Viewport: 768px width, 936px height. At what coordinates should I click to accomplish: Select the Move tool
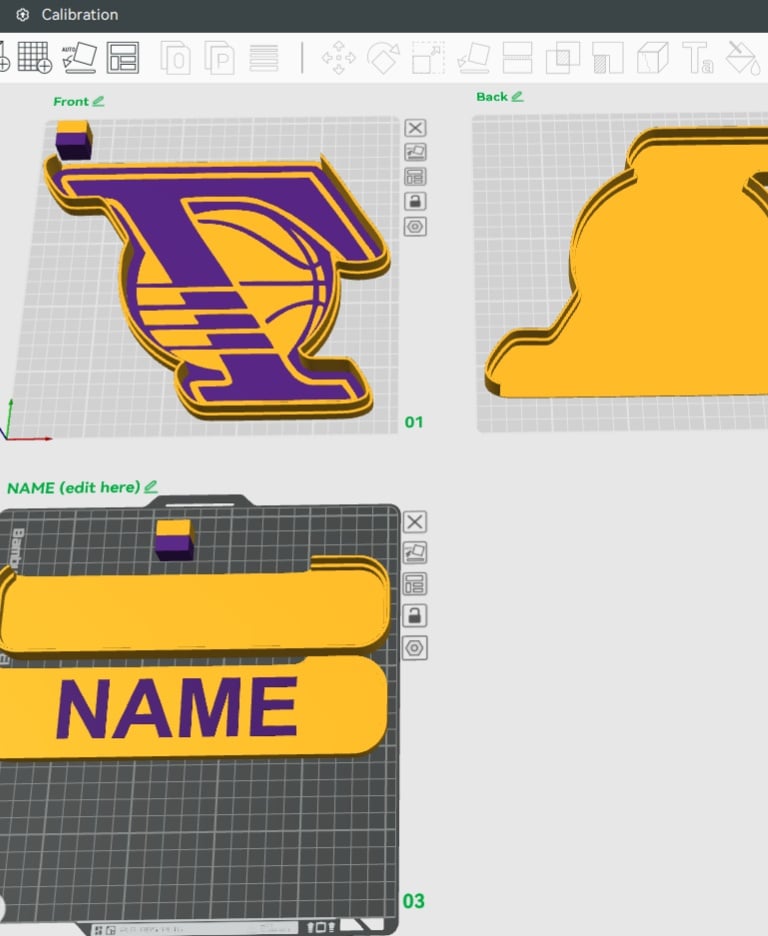click(x=338, y=58)
